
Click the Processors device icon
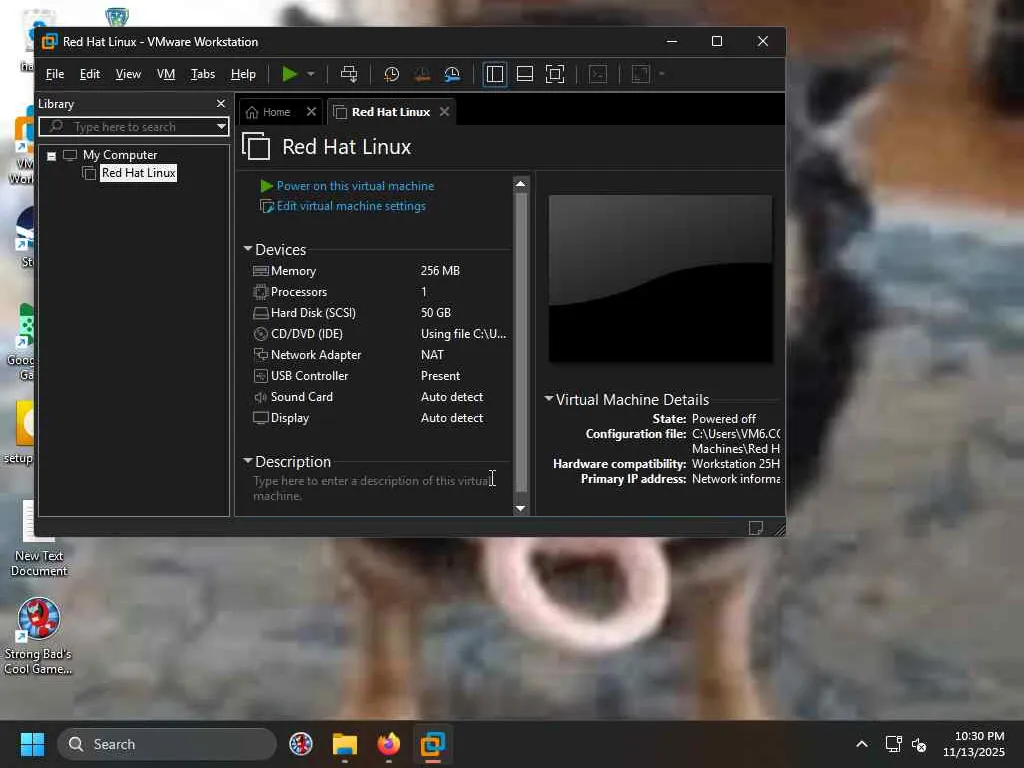[261, 292]
